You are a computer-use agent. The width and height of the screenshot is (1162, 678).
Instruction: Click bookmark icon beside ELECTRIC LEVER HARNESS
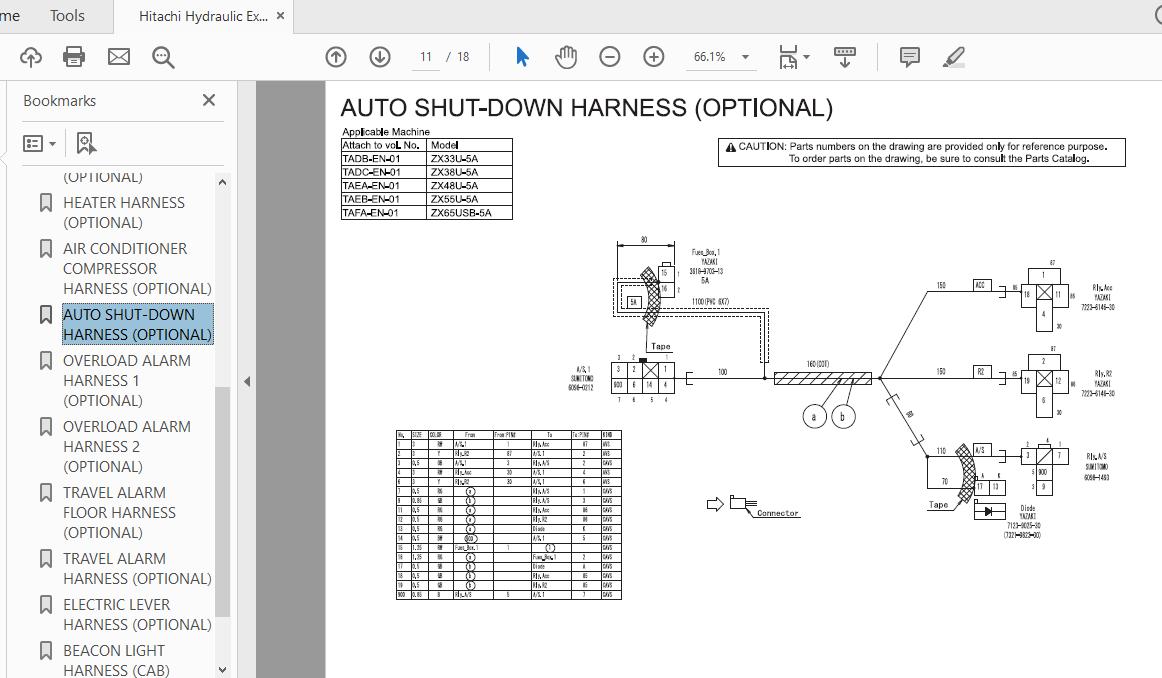coord(46,605)
